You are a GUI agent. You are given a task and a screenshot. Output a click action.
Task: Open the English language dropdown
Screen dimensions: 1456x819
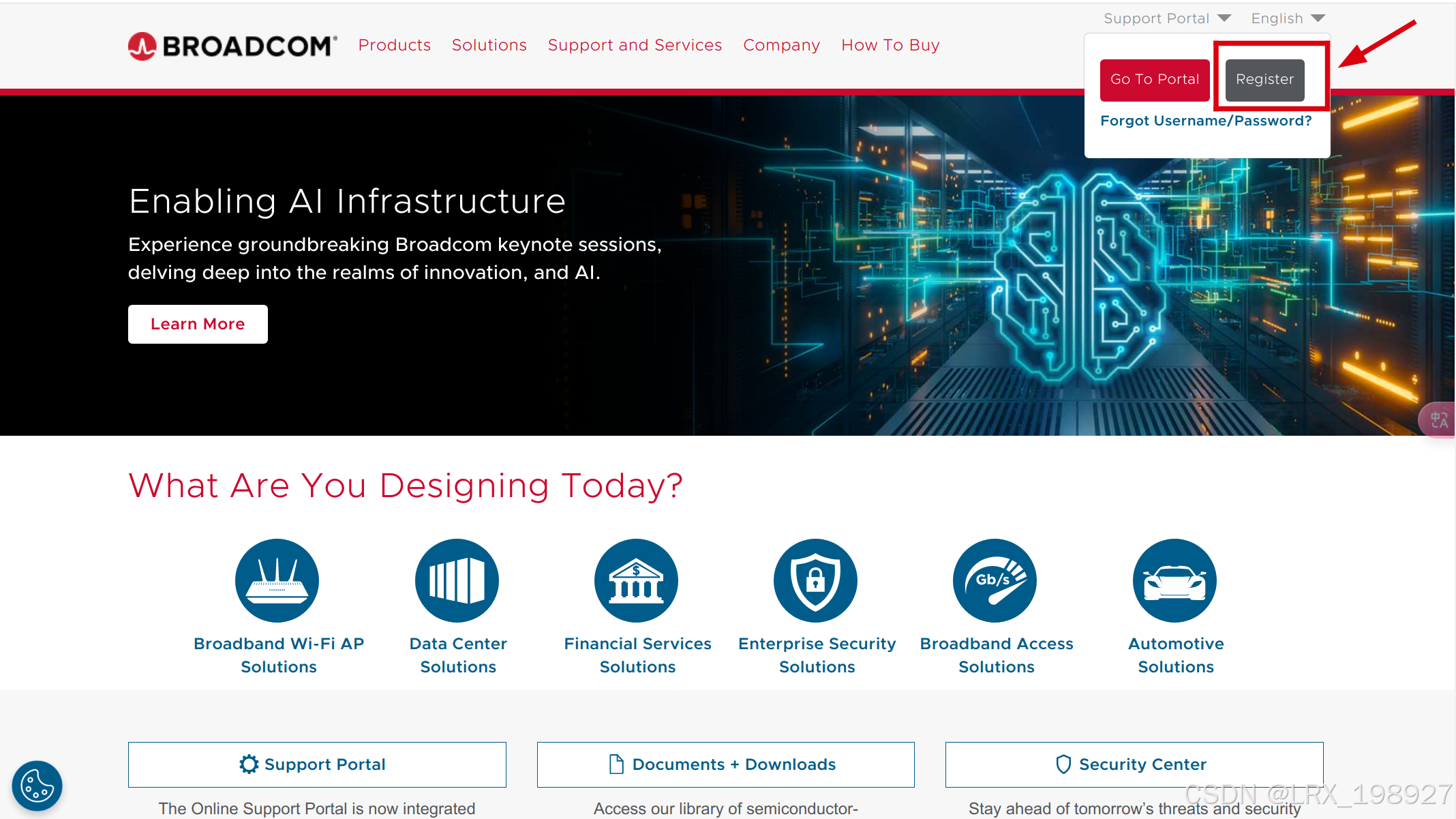pos(1287,18)
